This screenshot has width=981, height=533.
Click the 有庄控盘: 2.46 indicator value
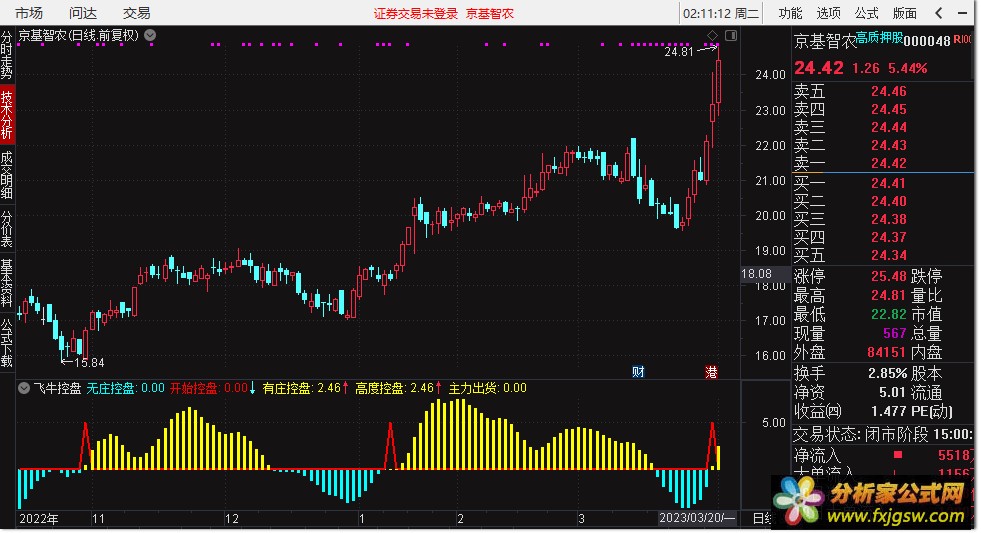click(x=302, y=388)
